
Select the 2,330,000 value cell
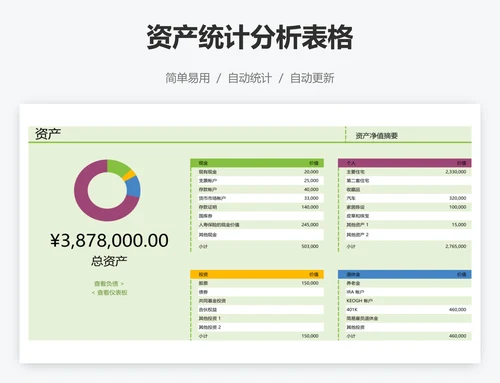(x=456, y=172)
